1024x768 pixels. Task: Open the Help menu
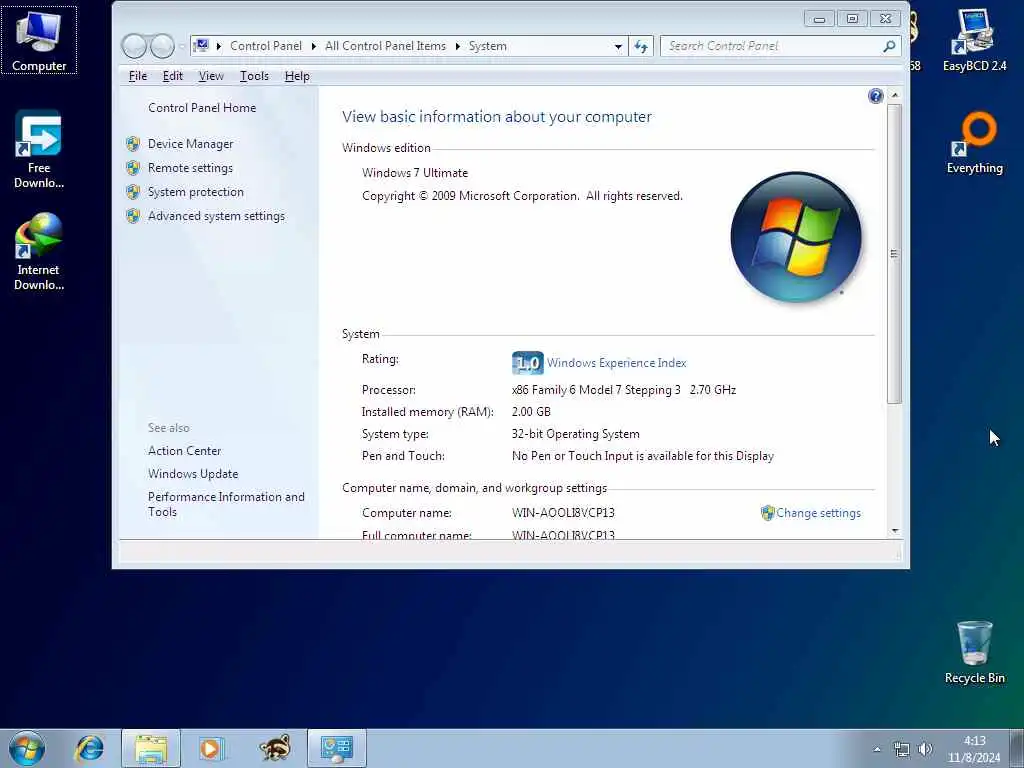pyautogui.click(x=297, y=76)
